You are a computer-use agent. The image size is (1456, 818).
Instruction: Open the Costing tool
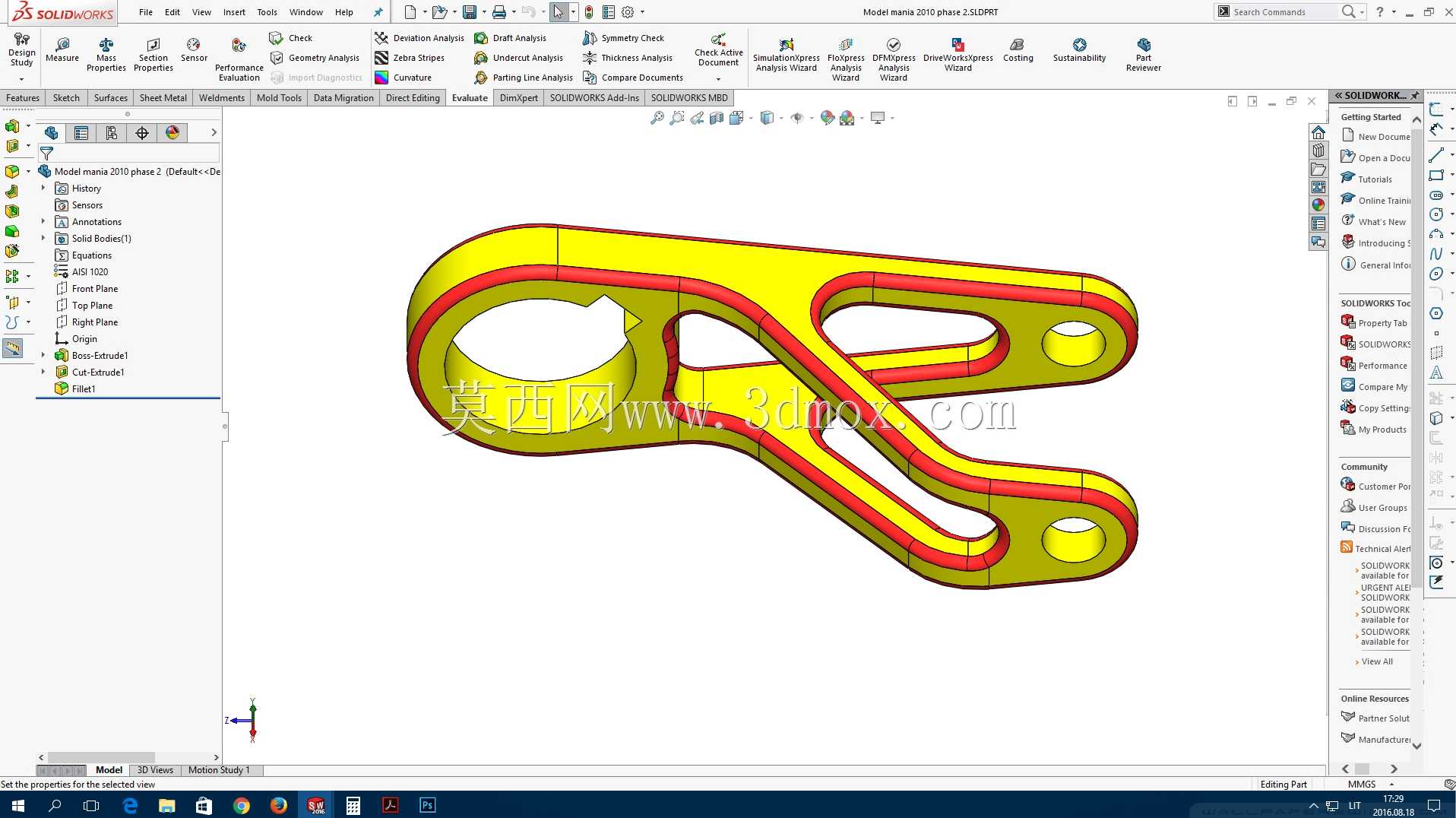(x=1018, y=50)
